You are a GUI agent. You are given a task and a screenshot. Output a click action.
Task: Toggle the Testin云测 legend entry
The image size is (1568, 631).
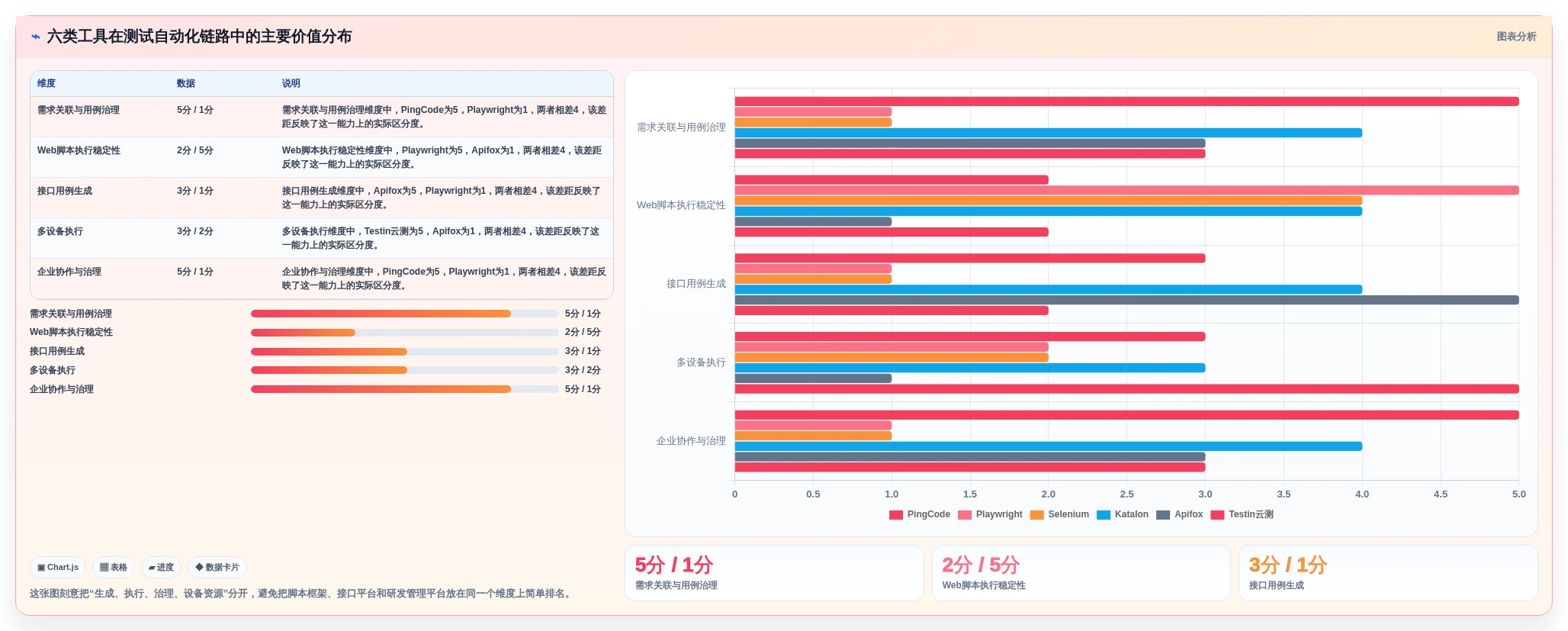tap(1242, 514)
